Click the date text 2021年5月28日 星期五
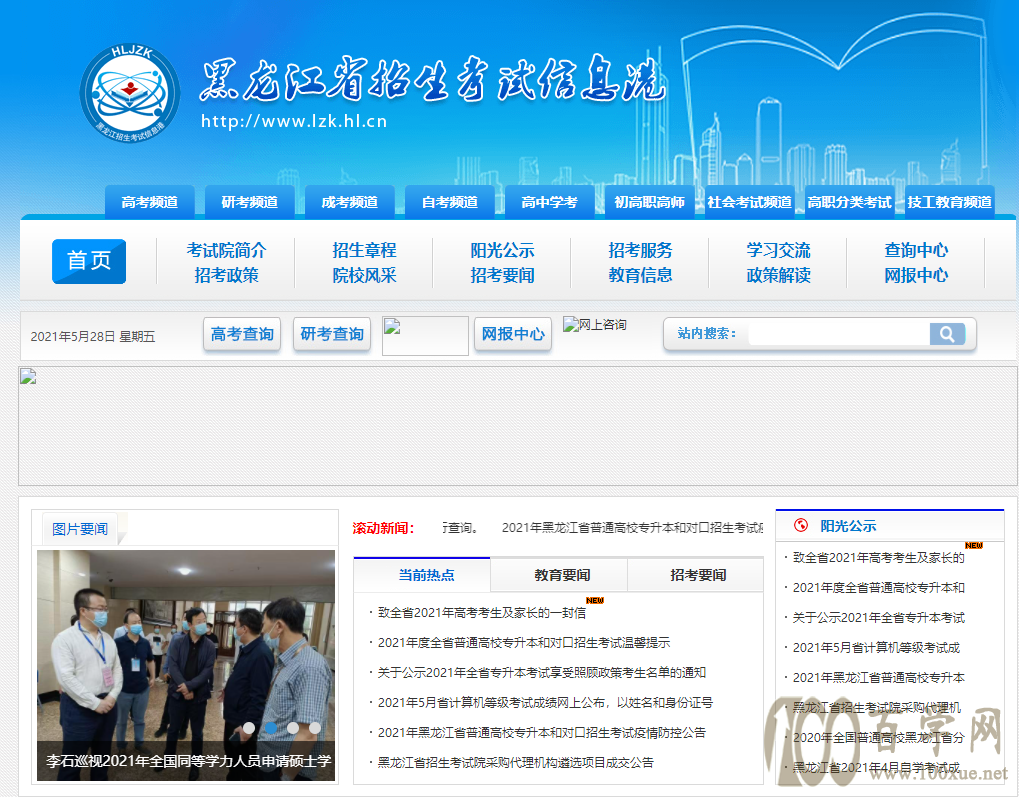The image size is (1019, 797). 93,336
